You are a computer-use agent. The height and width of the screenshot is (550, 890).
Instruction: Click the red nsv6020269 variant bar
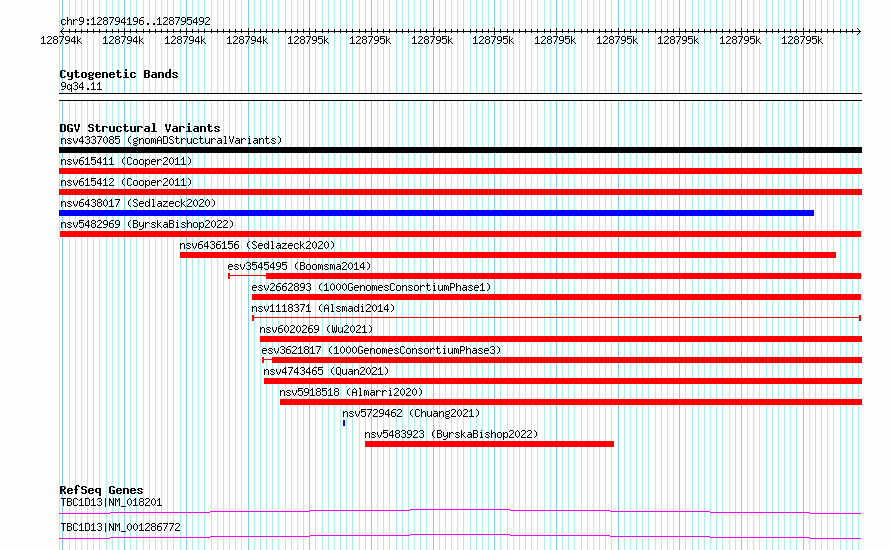pos(561,339)
